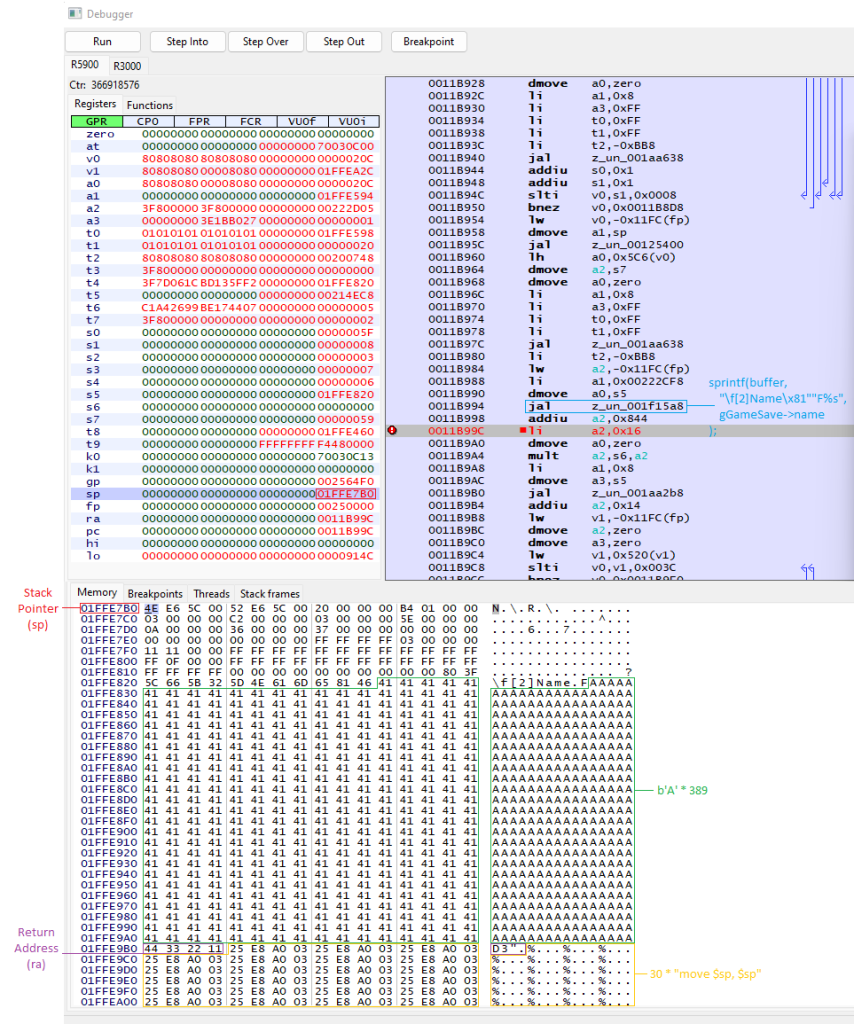The height and width of the screenshot is (1024, 854).
Task: Click the Step Out button
Action: click(343, 42)
